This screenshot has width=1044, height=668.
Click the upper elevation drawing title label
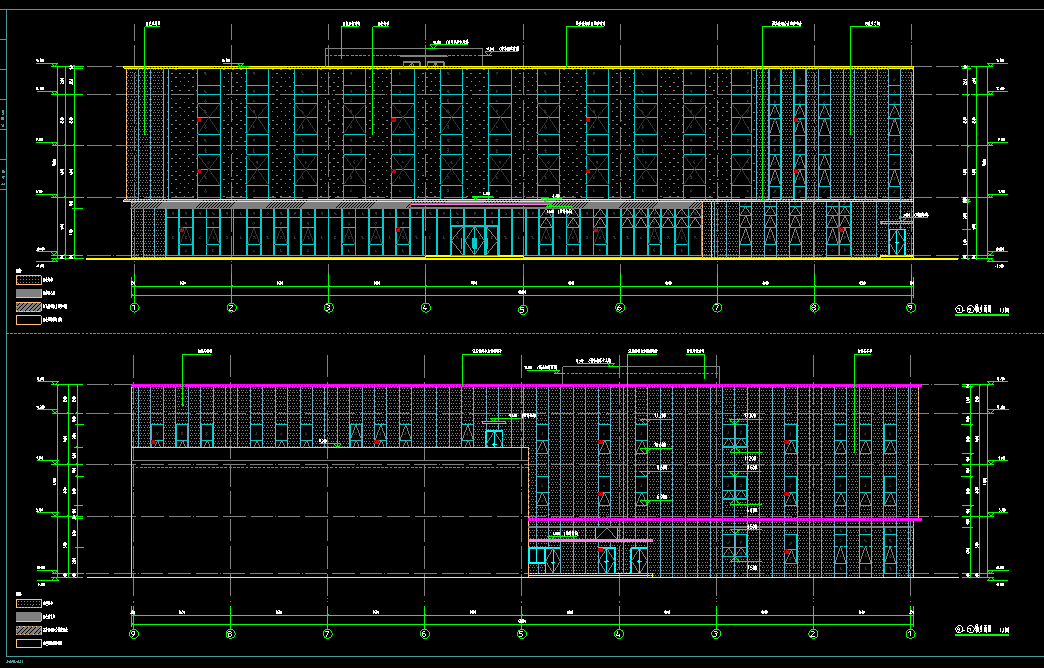click(982, 309)
